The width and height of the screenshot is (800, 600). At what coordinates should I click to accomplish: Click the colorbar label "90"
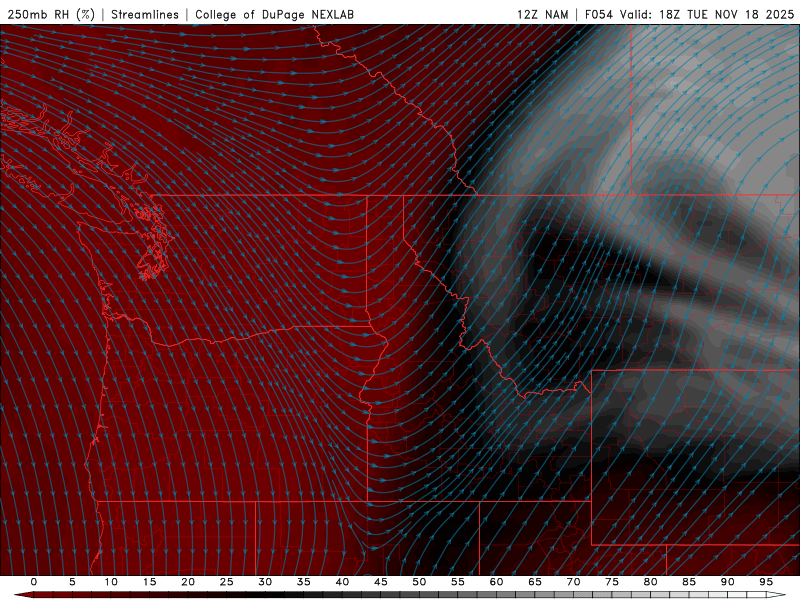pos(727,582)
